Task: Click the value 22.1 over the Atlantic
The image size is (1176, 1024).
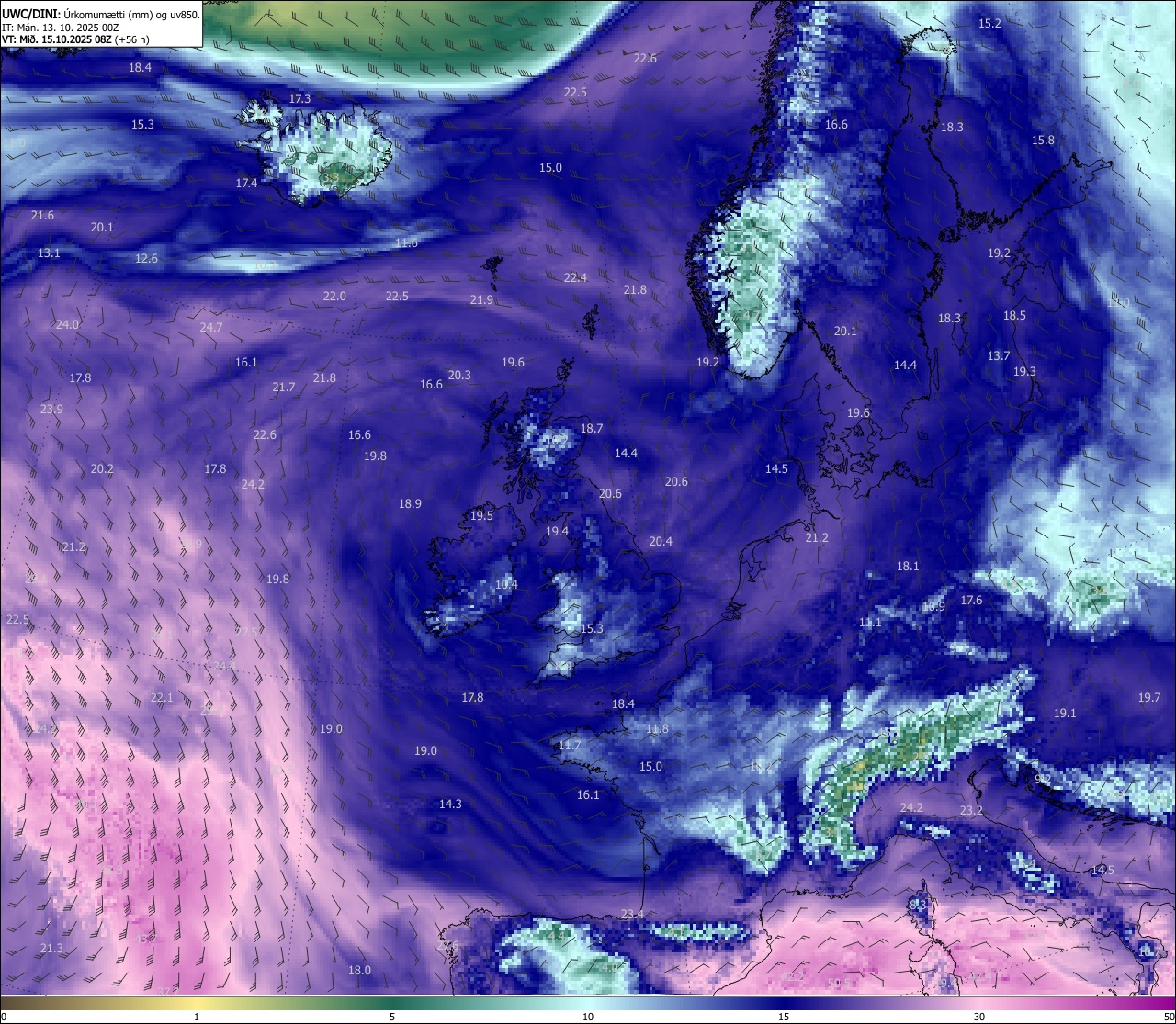Action: 162,698
